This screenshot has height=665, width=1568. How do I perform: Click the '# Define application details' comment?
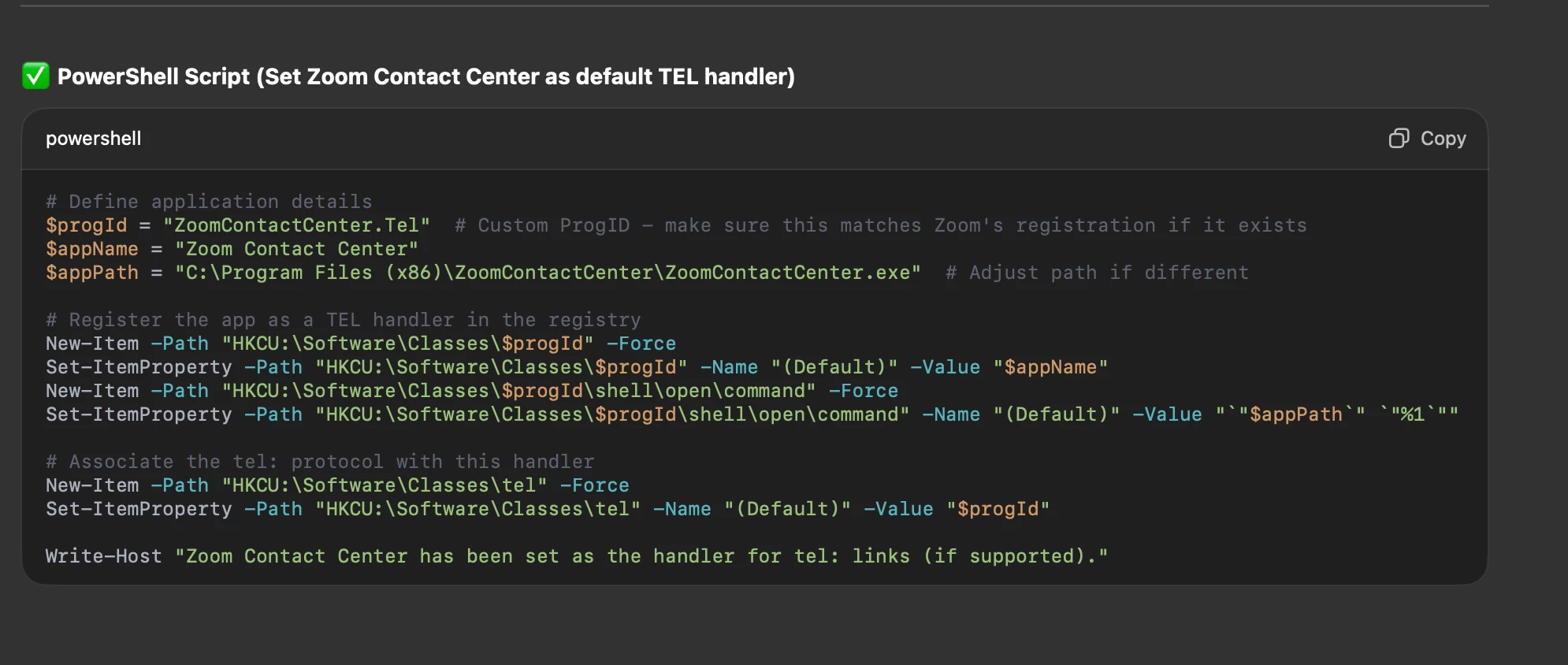[x=209, y=202]
